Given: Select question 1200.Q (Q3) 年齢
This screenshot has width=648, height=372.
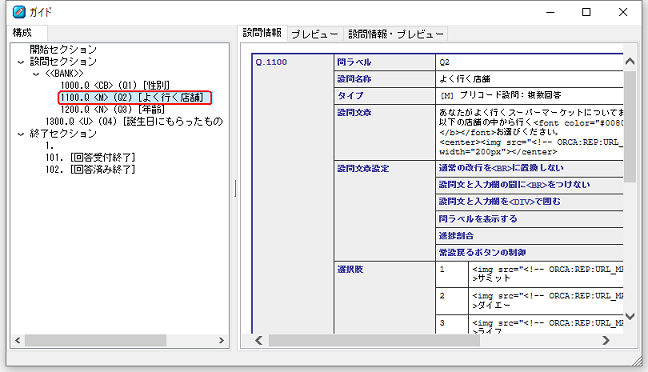Looking at the screenshot, I should 112,110.
